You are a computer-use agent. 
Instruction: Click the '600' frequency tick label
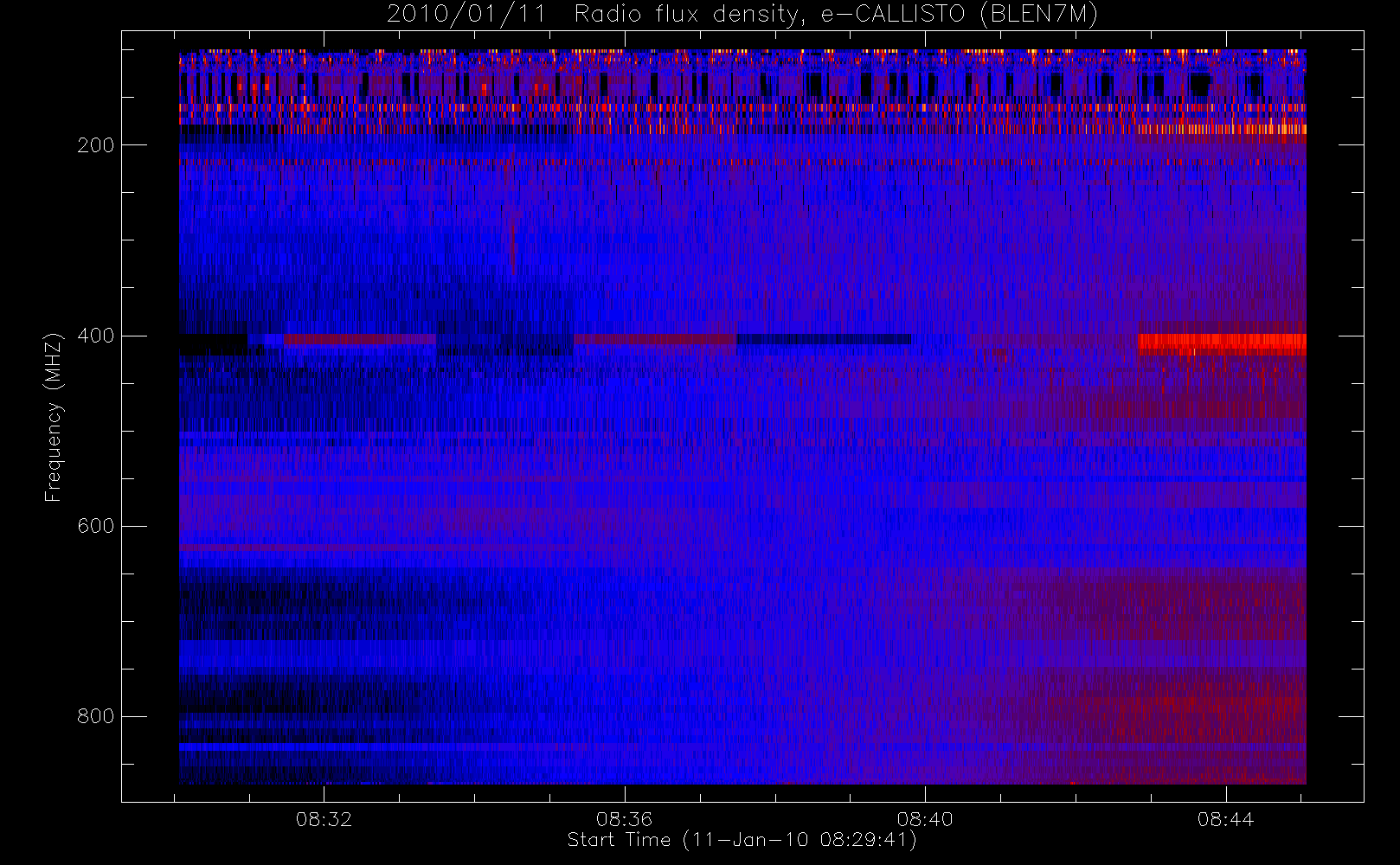click(95, 526)
